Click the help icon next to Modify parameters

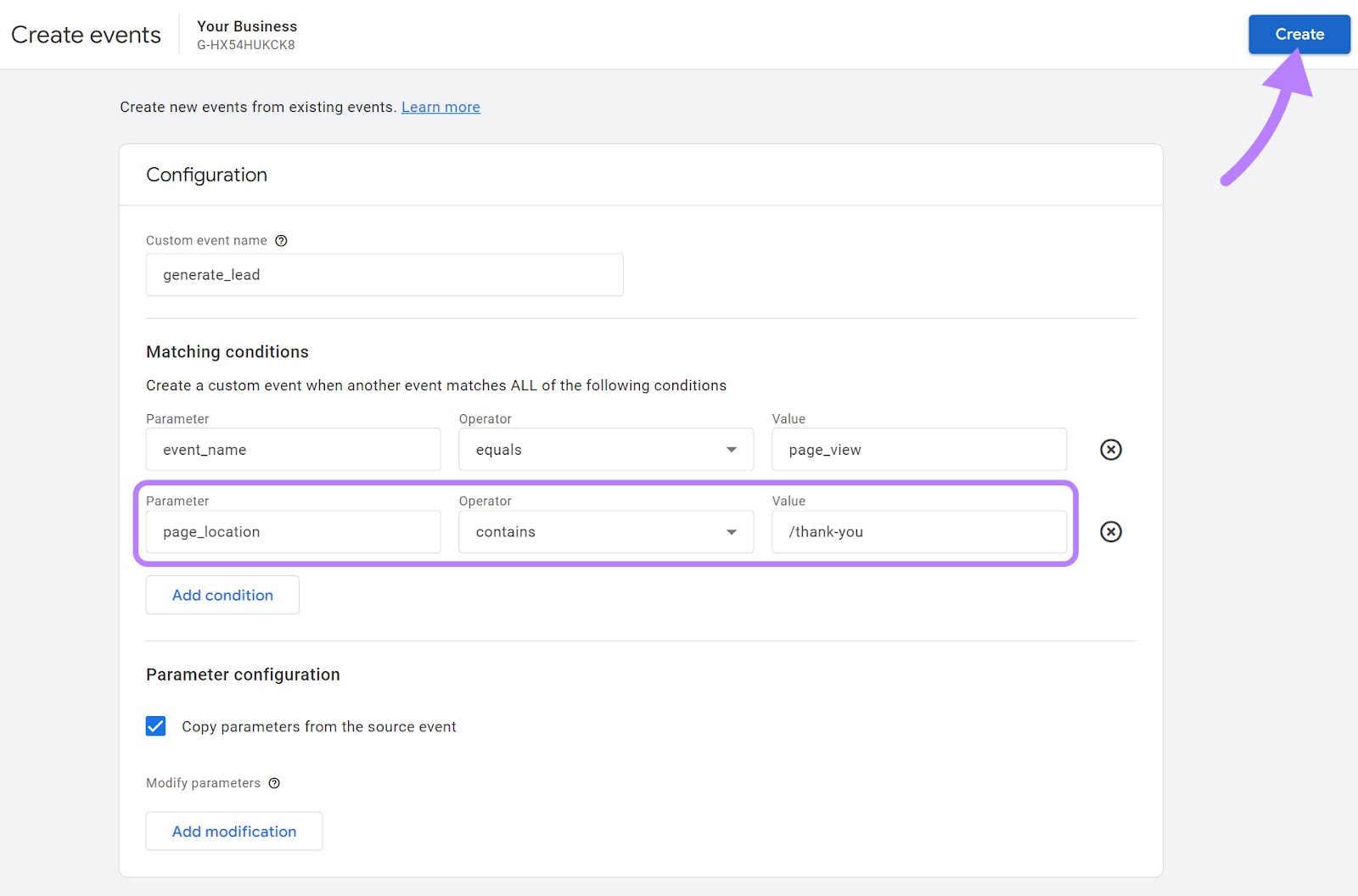coord(273,782)
